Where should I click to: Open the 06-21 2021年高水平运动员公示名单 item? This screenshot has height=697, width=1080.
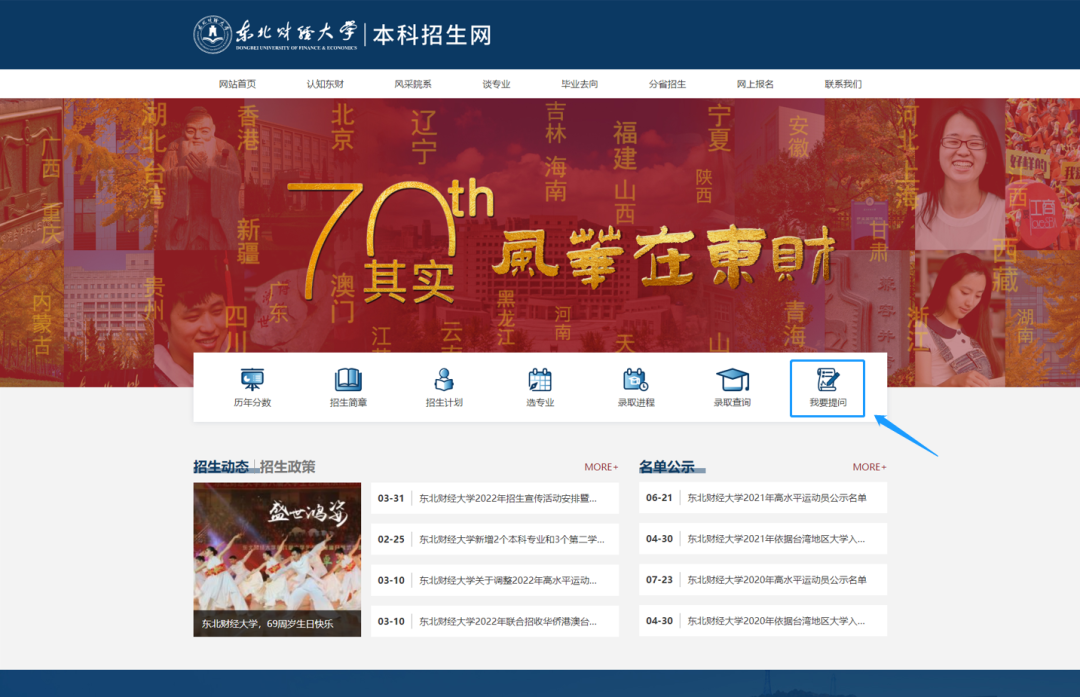(763, 498)
